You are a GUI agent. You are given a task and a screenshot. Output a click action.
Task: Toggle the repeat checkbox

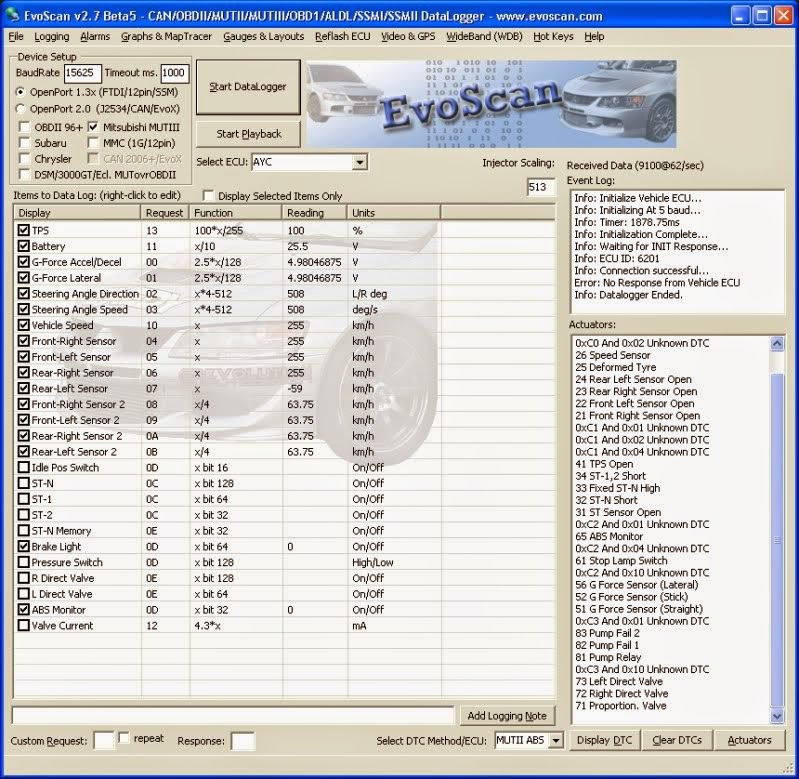[124, 738]
